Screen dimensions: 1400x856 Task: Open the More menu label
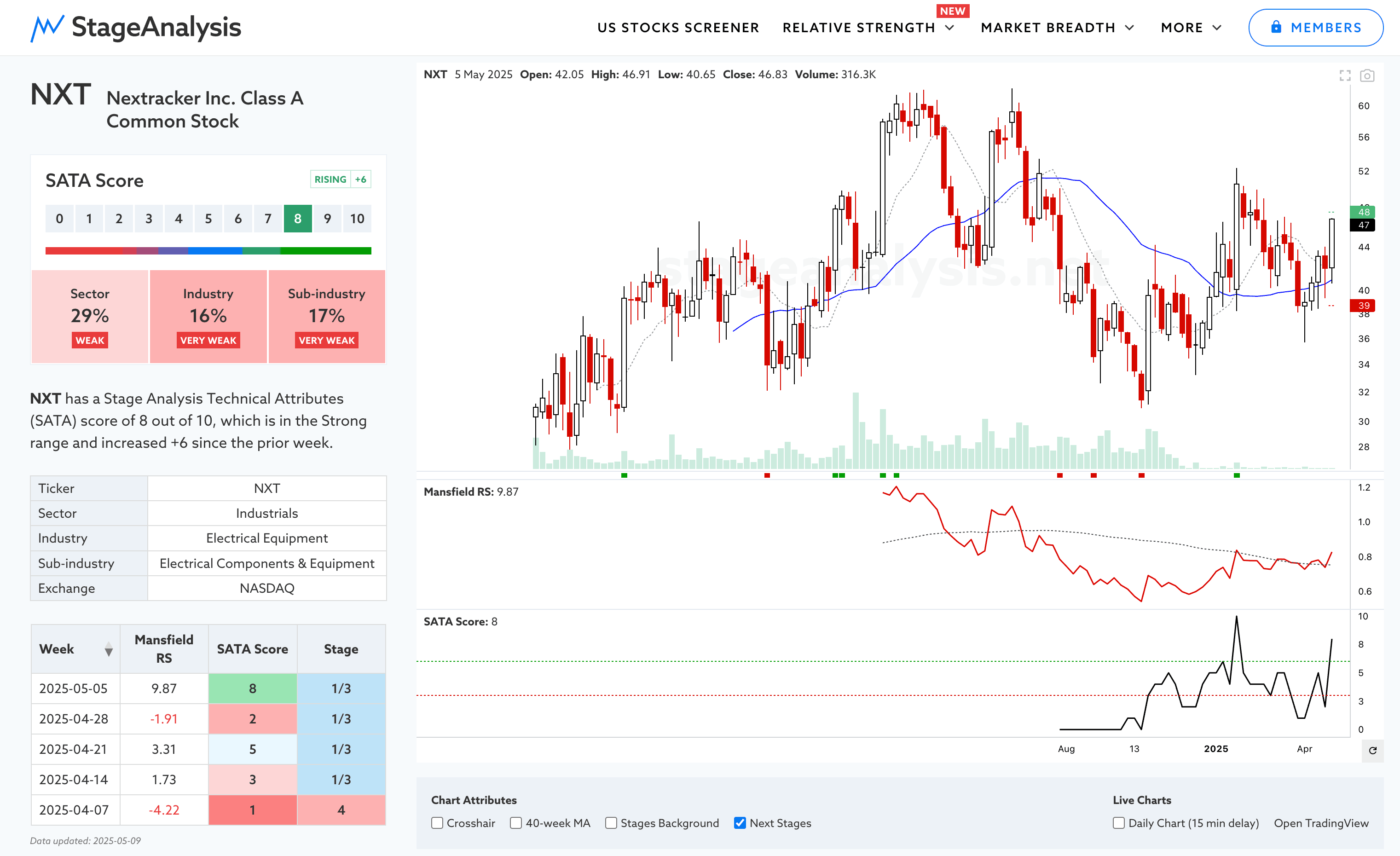click(1182, 28)
